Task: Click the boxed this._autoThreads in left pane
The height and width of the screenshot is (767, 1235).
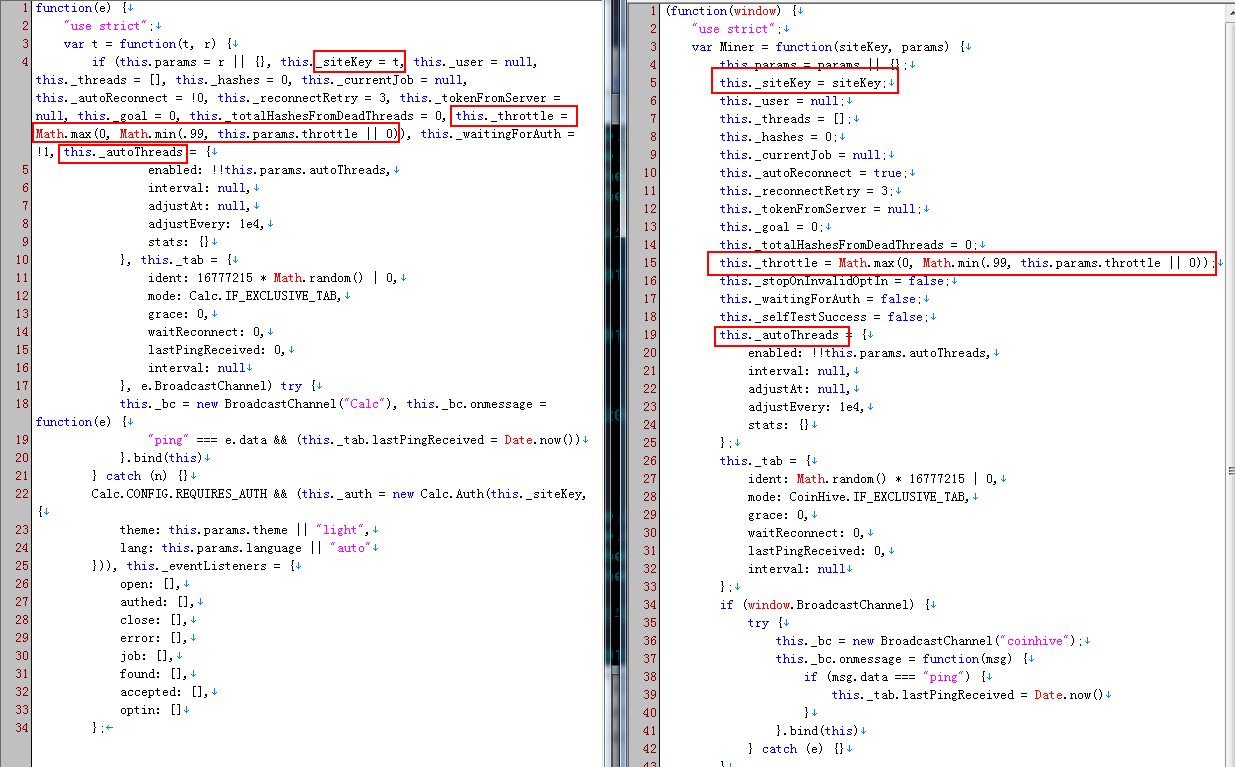Action: 123,152
